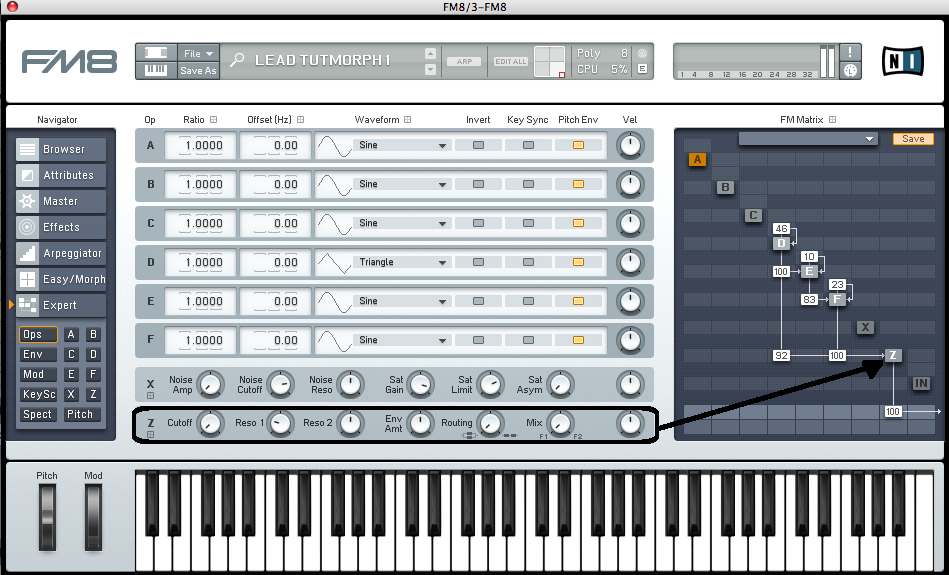949x575 pixels.
Task: Click the small icon right of CPU 5%
Action: [x=642, y=69]
